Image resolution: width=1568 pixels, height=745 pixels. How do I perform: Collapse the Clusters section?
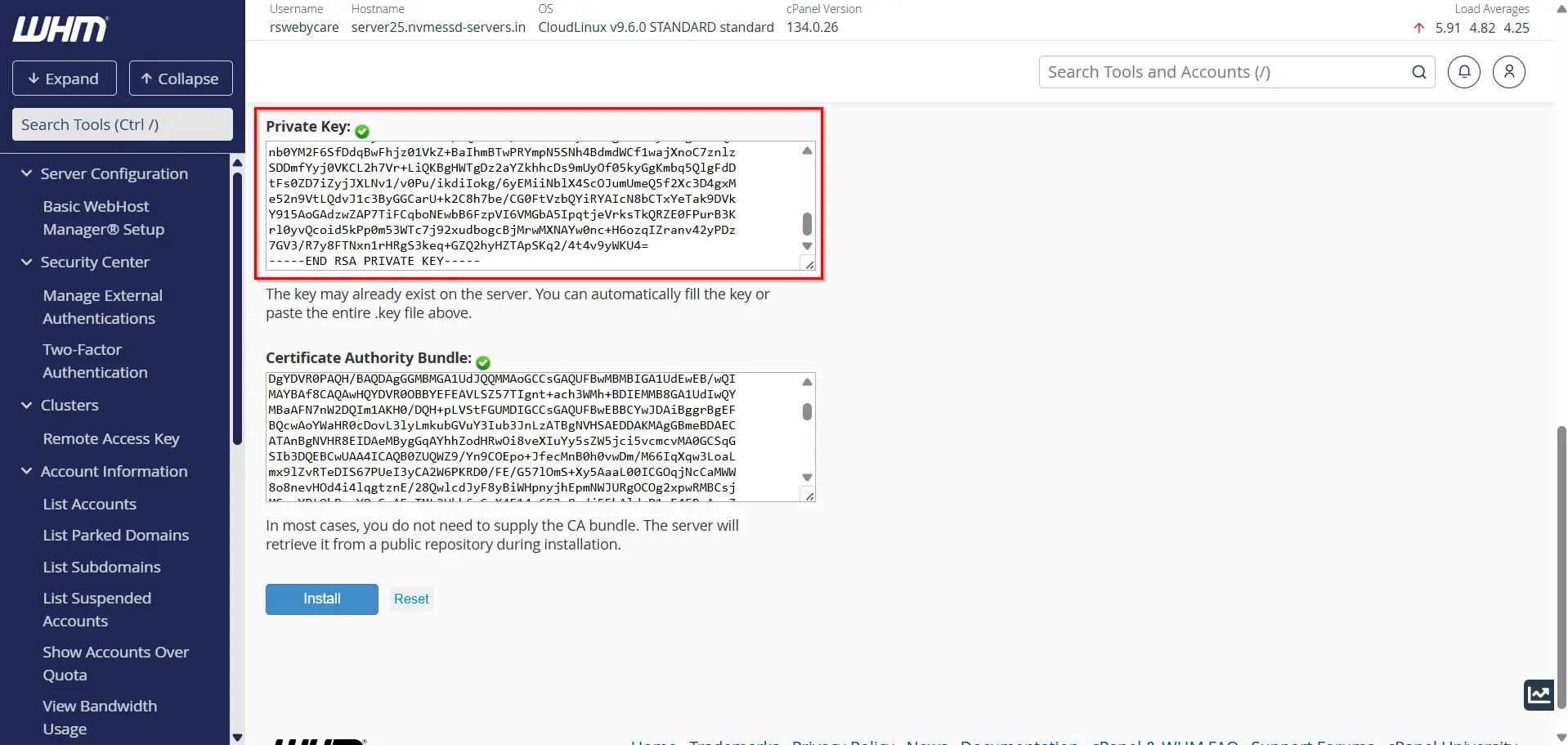[x=27, y=405]
